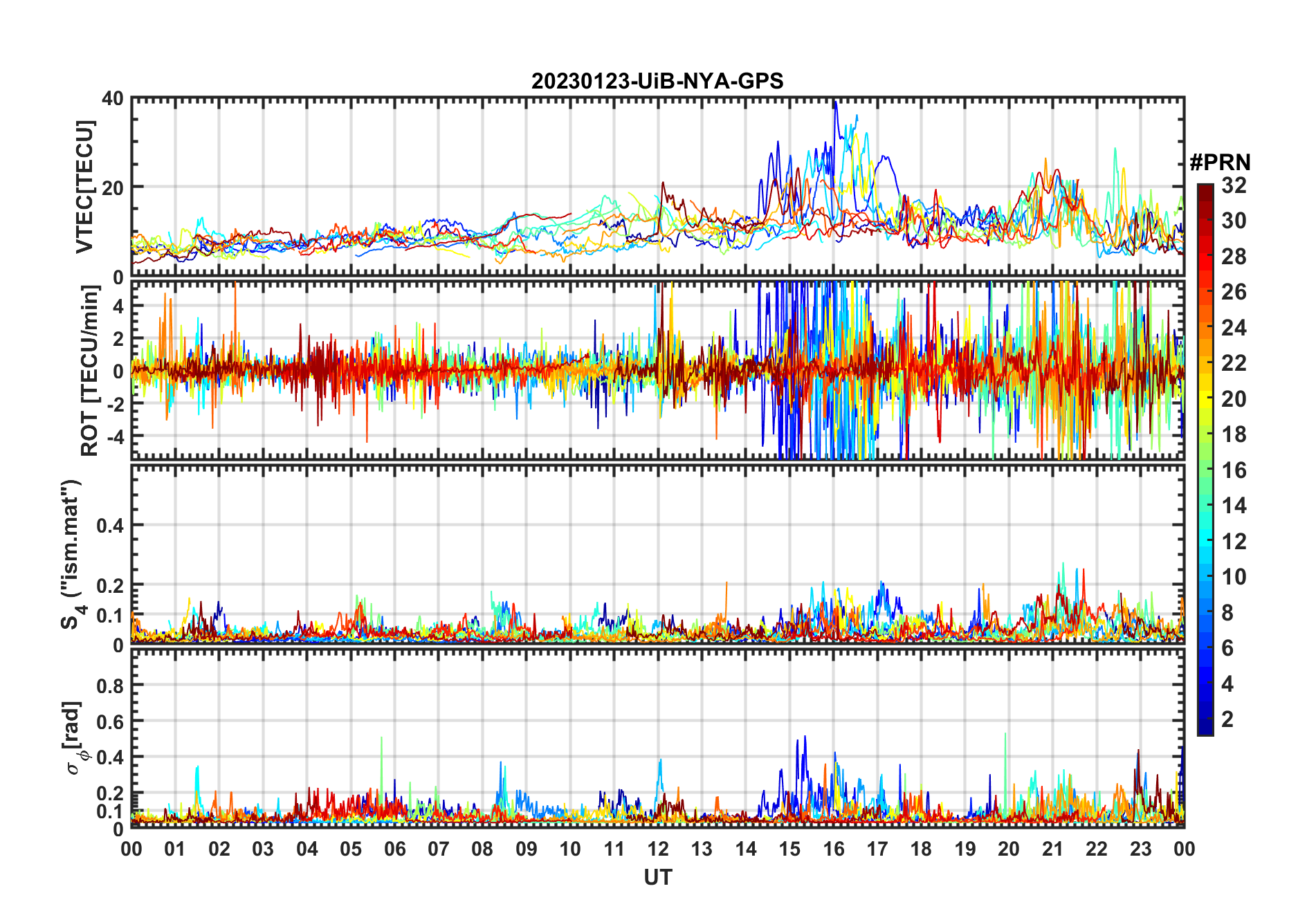Click UT axis hour label 14

point(745,849)
